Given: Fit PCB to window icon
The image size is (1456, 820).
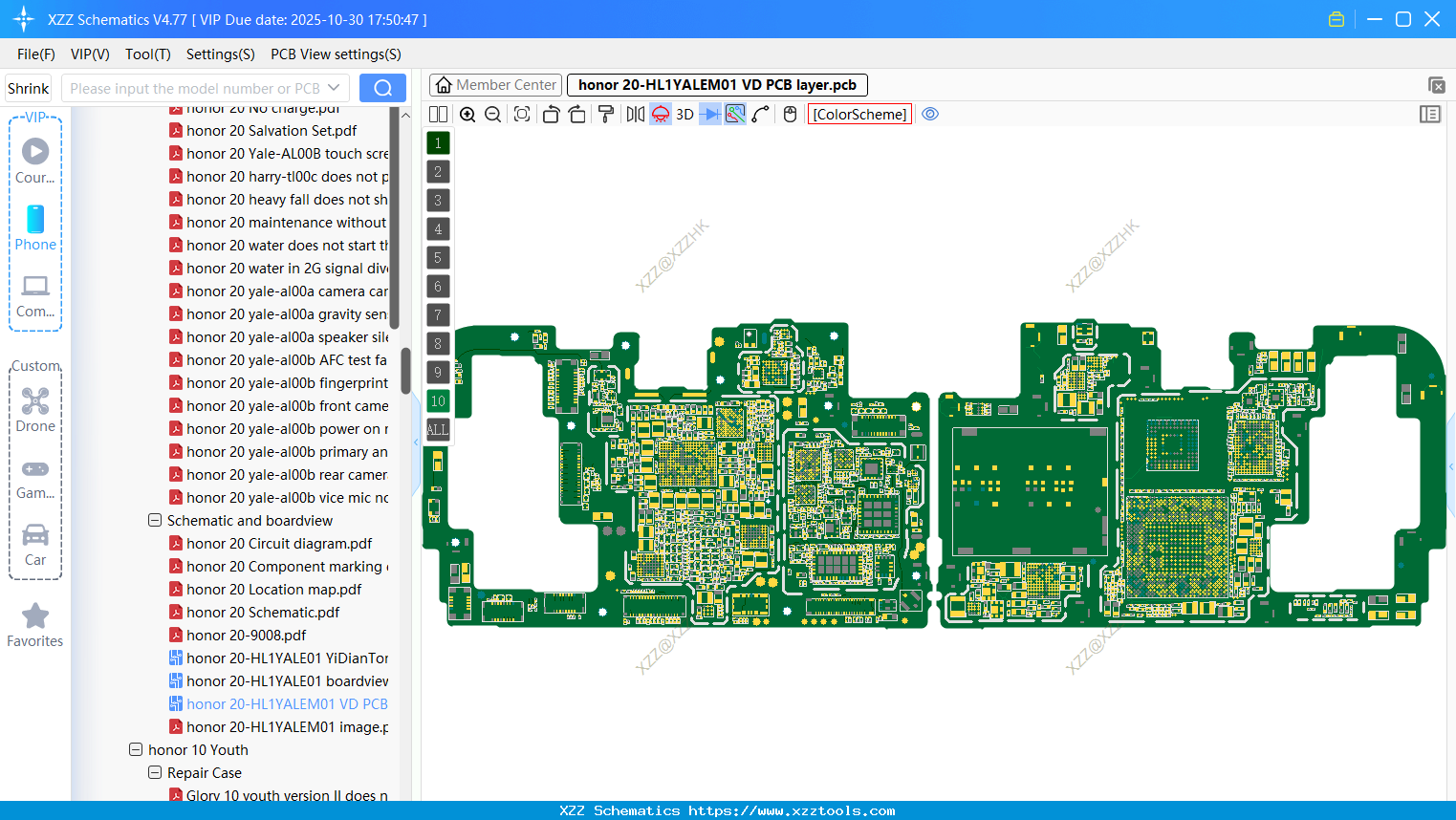Looking at the screenshot, I should point(522,115).
